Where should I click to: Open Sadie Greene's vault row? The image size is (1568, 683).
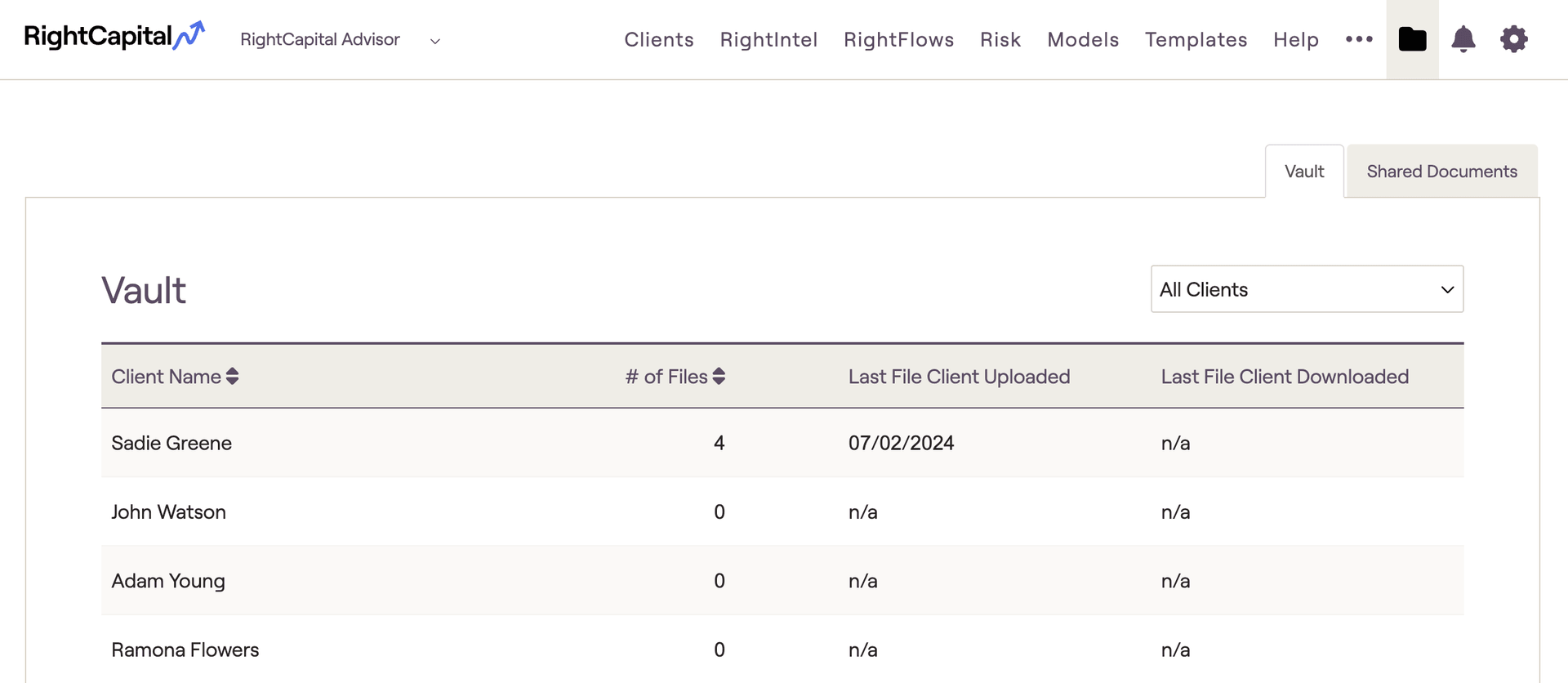(171, 443)
